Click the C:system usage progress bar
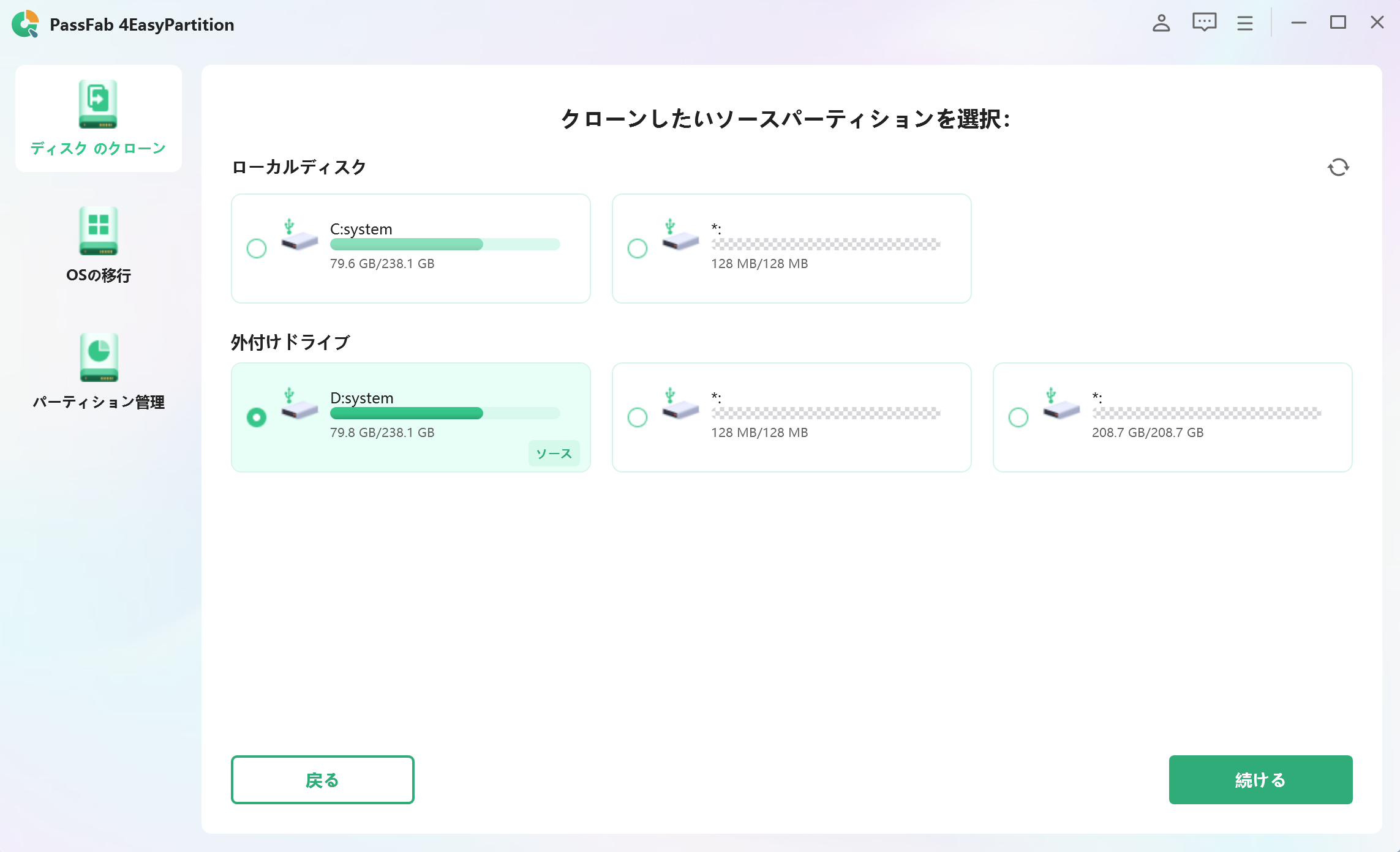 (x=445, y=244)
